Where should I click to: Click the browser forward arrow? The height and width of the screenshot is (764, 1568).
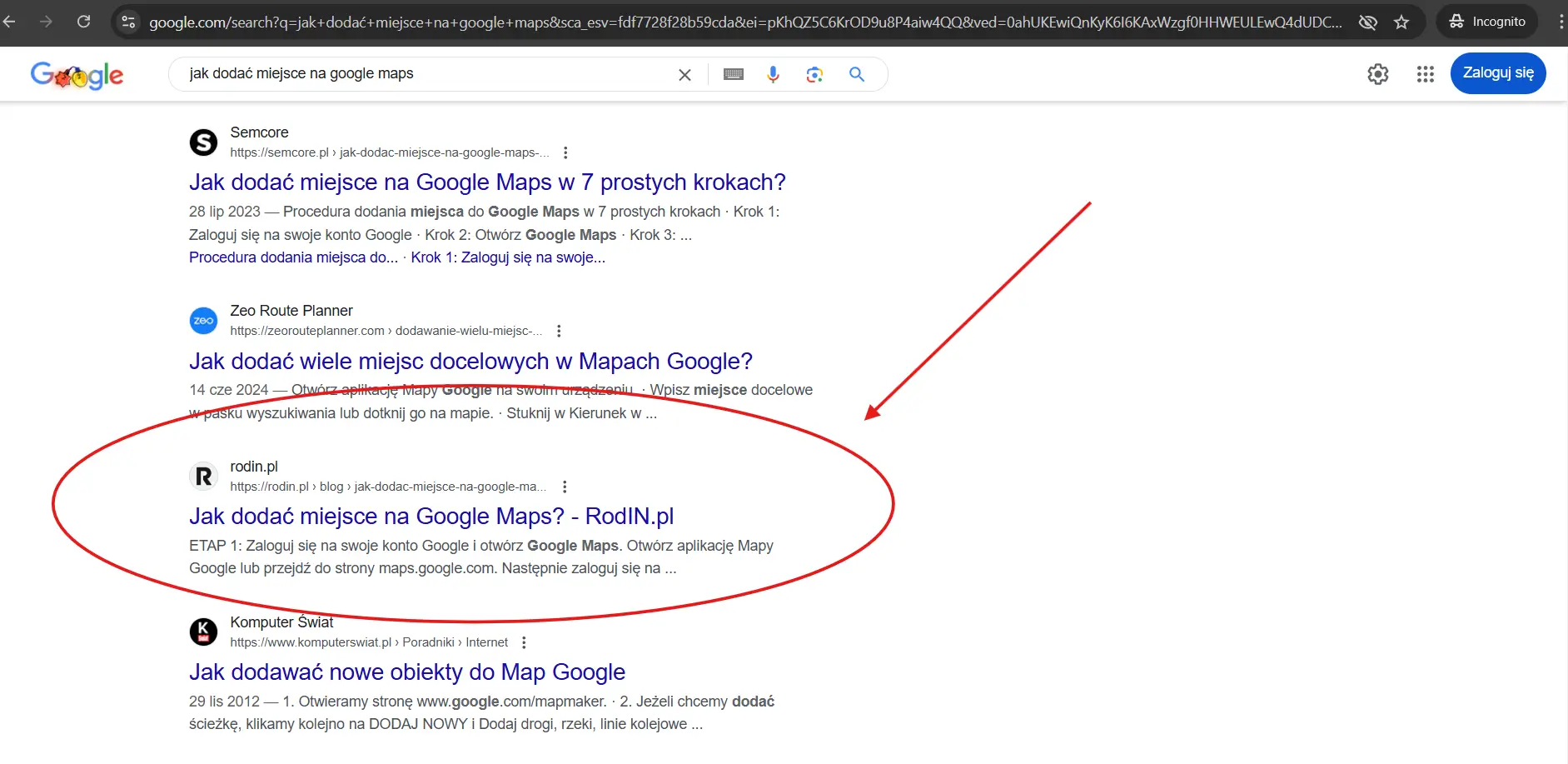(46, 22)
